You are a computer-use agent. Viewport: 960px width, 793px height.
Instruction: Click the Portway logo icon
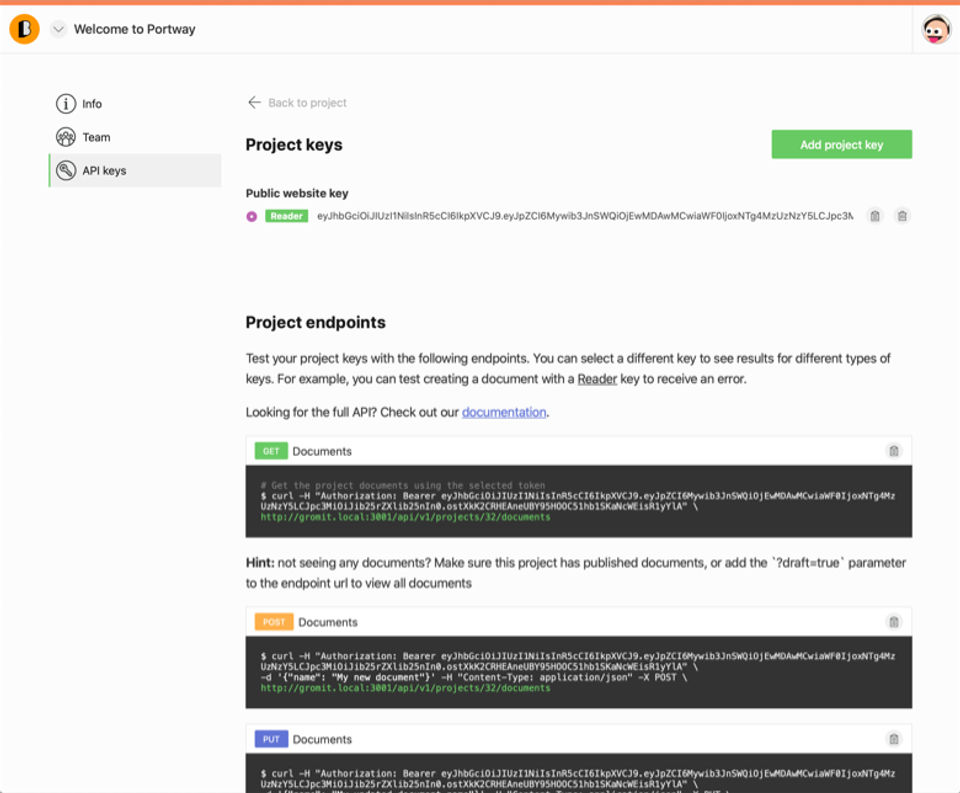click(x=24, y=29)
